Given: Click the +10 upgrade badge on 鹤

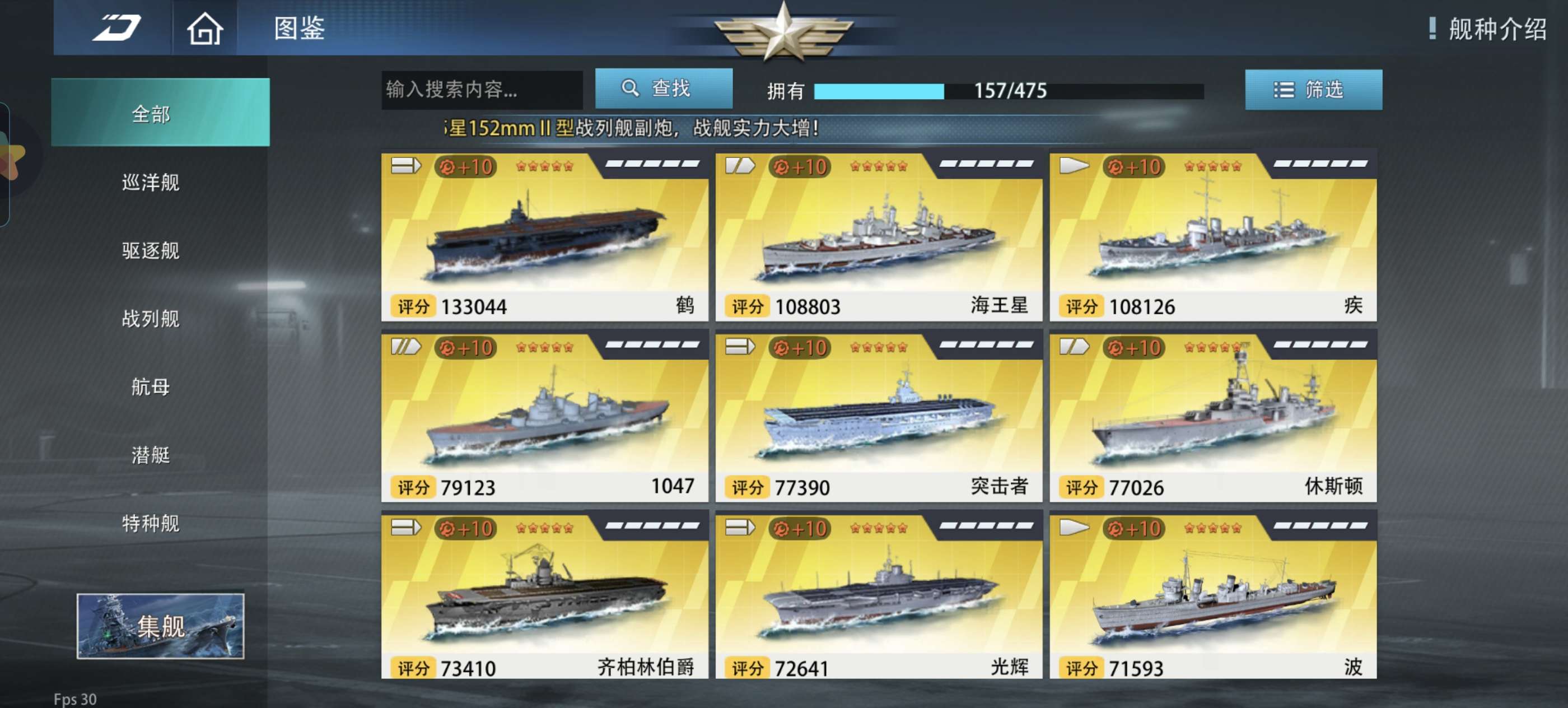Looking at the screenshot, I should click(x=466, y=166).
